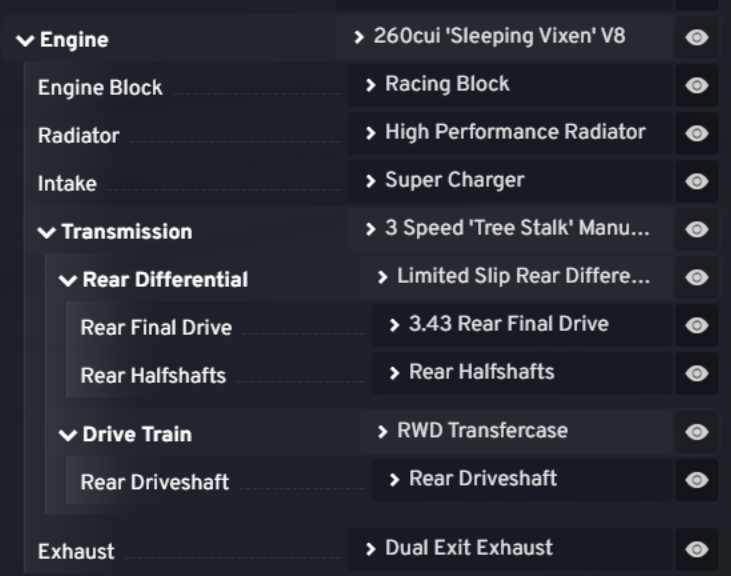Viewport: 731px width, 576px height.
Task: Hide the Limited Slip Rear Differential
Action: (697, 277)
